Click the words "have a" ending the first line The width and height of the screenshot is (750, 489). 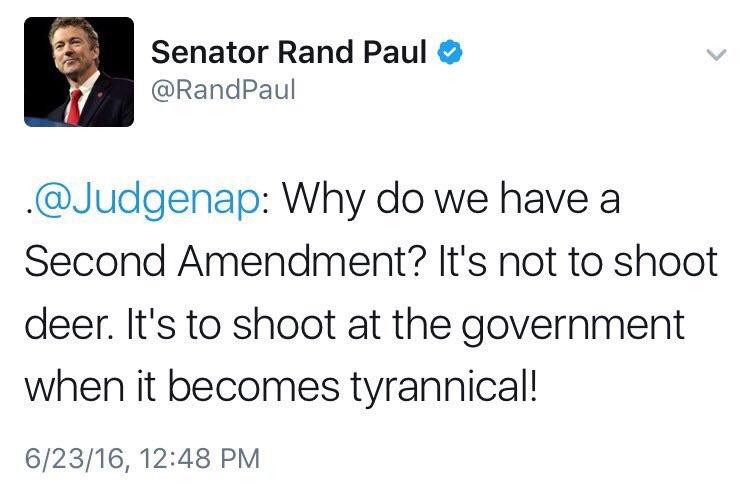pyautogui.click(x=560, y=198)
